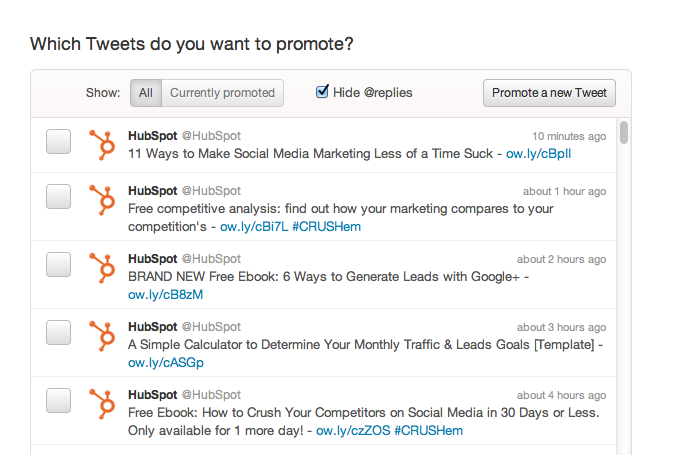Click Promote a new Tweet button

pyautogui.click(x=549, y=93)
